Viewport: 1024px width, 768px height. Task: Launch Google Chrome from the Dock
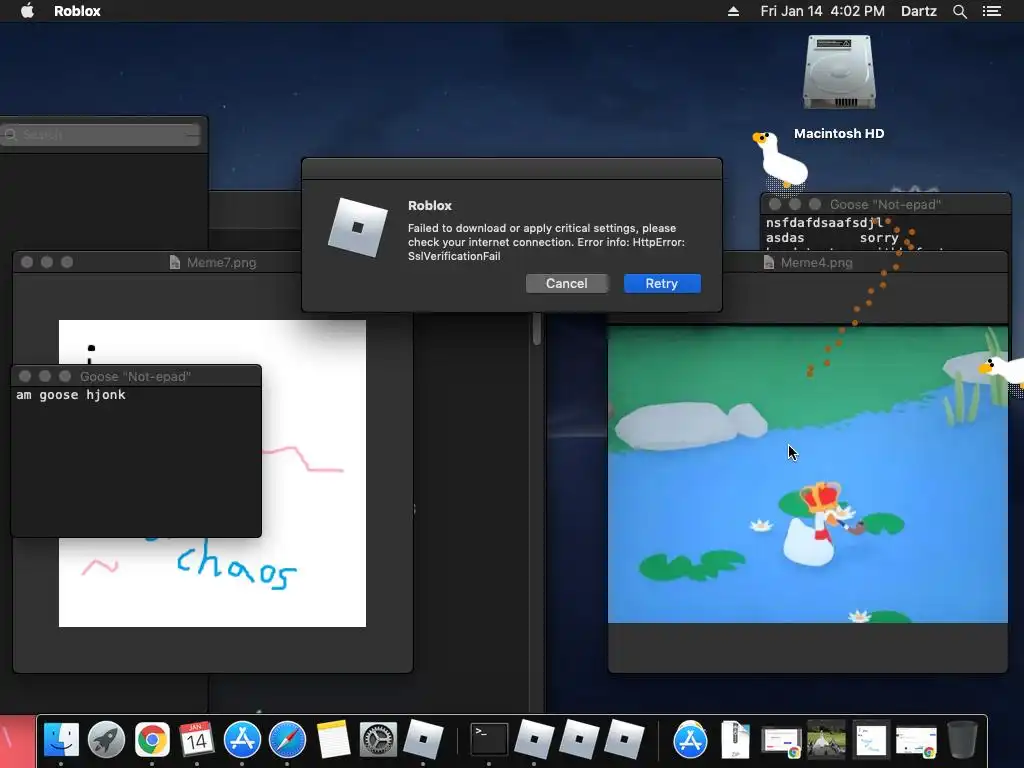coord(152,740)
